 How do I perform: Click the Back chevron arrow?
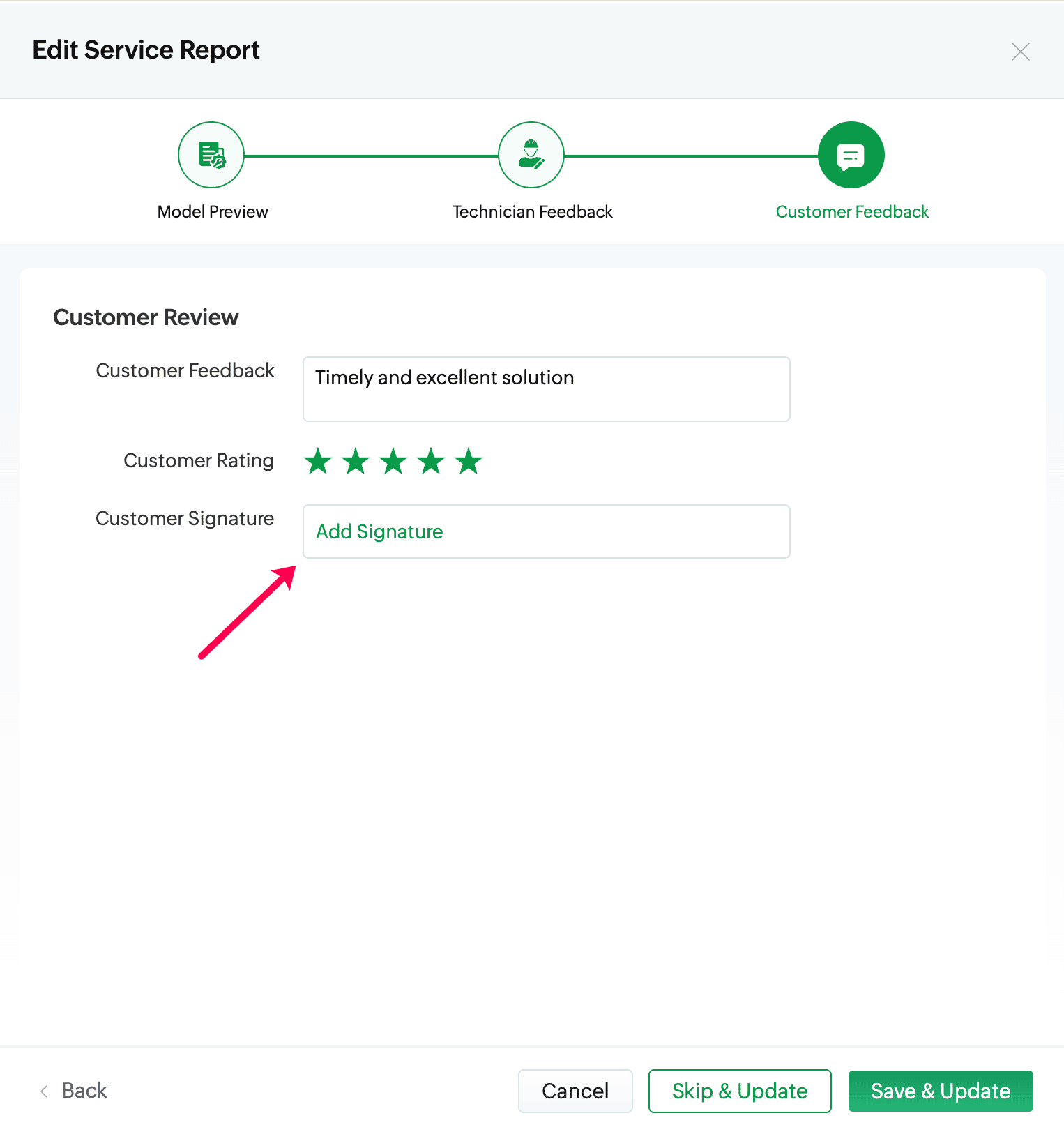click(x=45, y=1091)
